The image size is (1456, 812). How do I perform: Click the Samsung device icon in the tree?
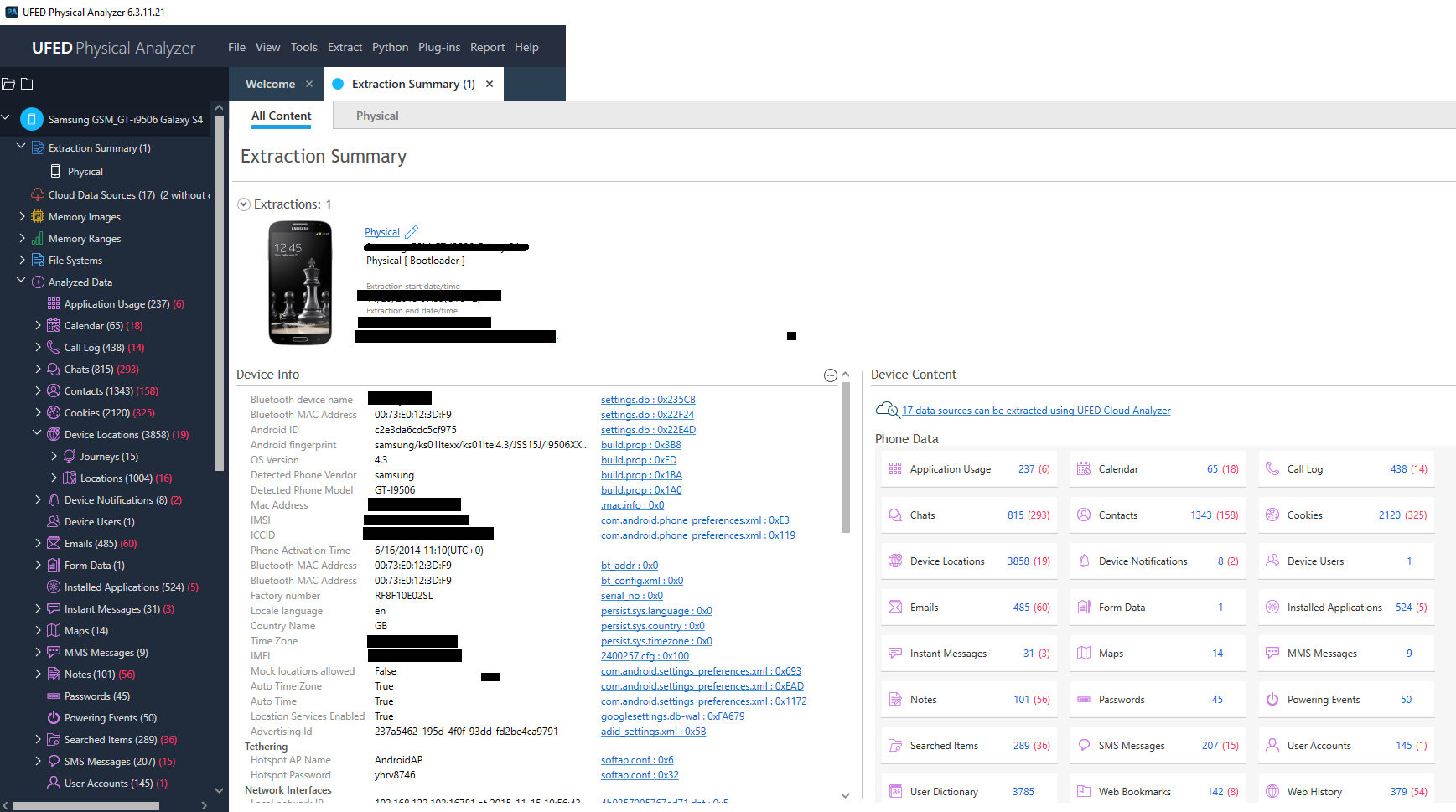point(32,119)
